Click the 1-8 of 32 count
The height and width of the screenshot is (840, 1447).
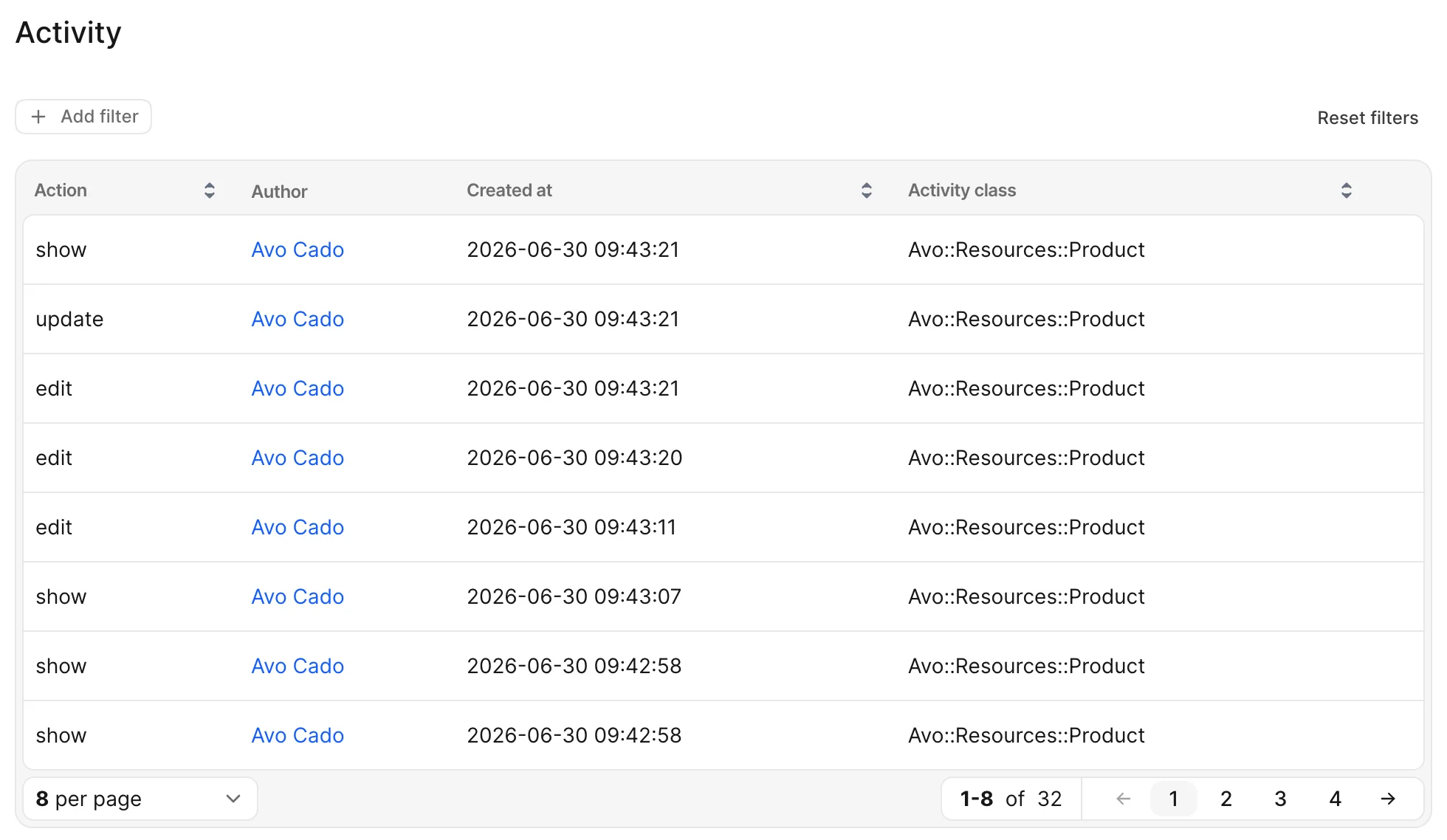pyautogui.click(x=1011, y=799)
